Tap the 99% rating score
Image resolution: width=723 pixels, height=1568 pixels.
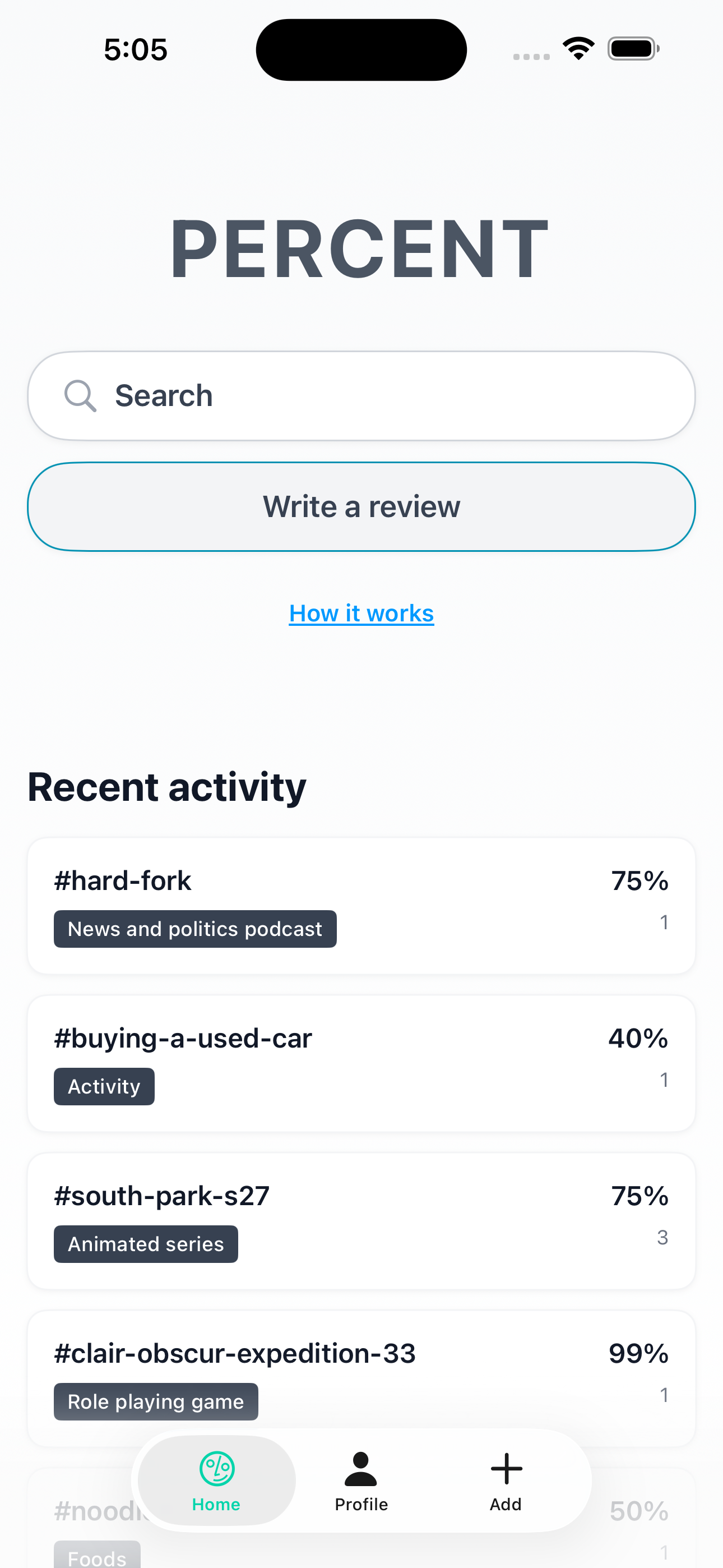click(638, 1354)
